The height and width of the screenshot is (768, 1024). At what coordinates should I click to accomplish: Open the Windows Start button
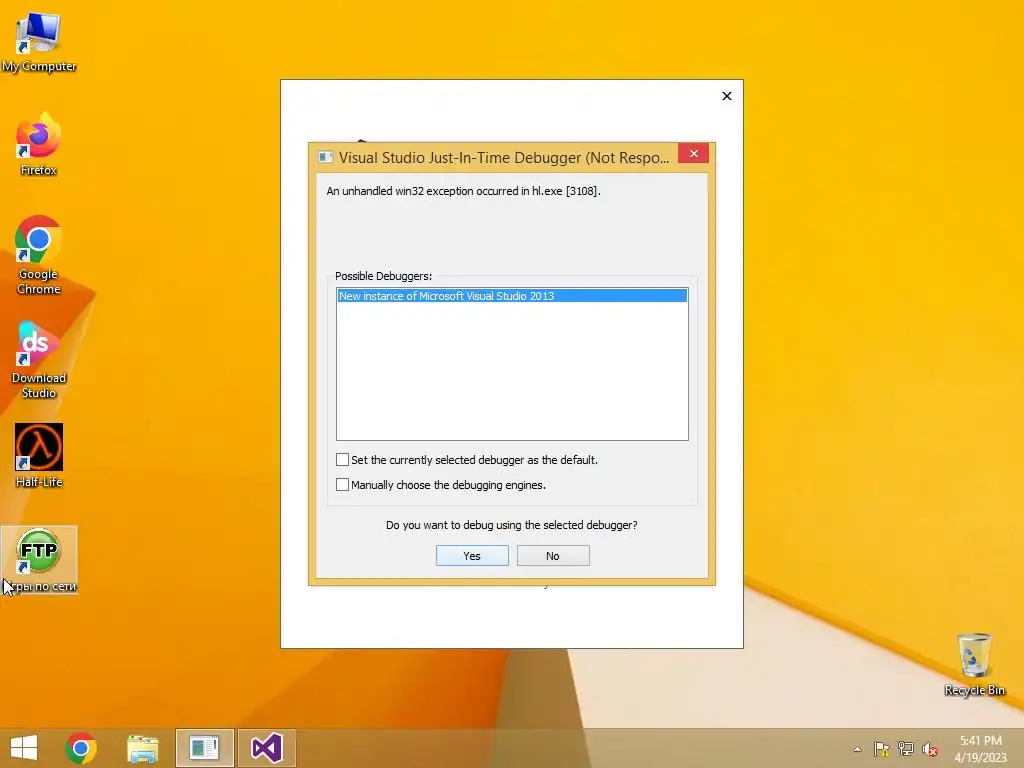point(24,748)
